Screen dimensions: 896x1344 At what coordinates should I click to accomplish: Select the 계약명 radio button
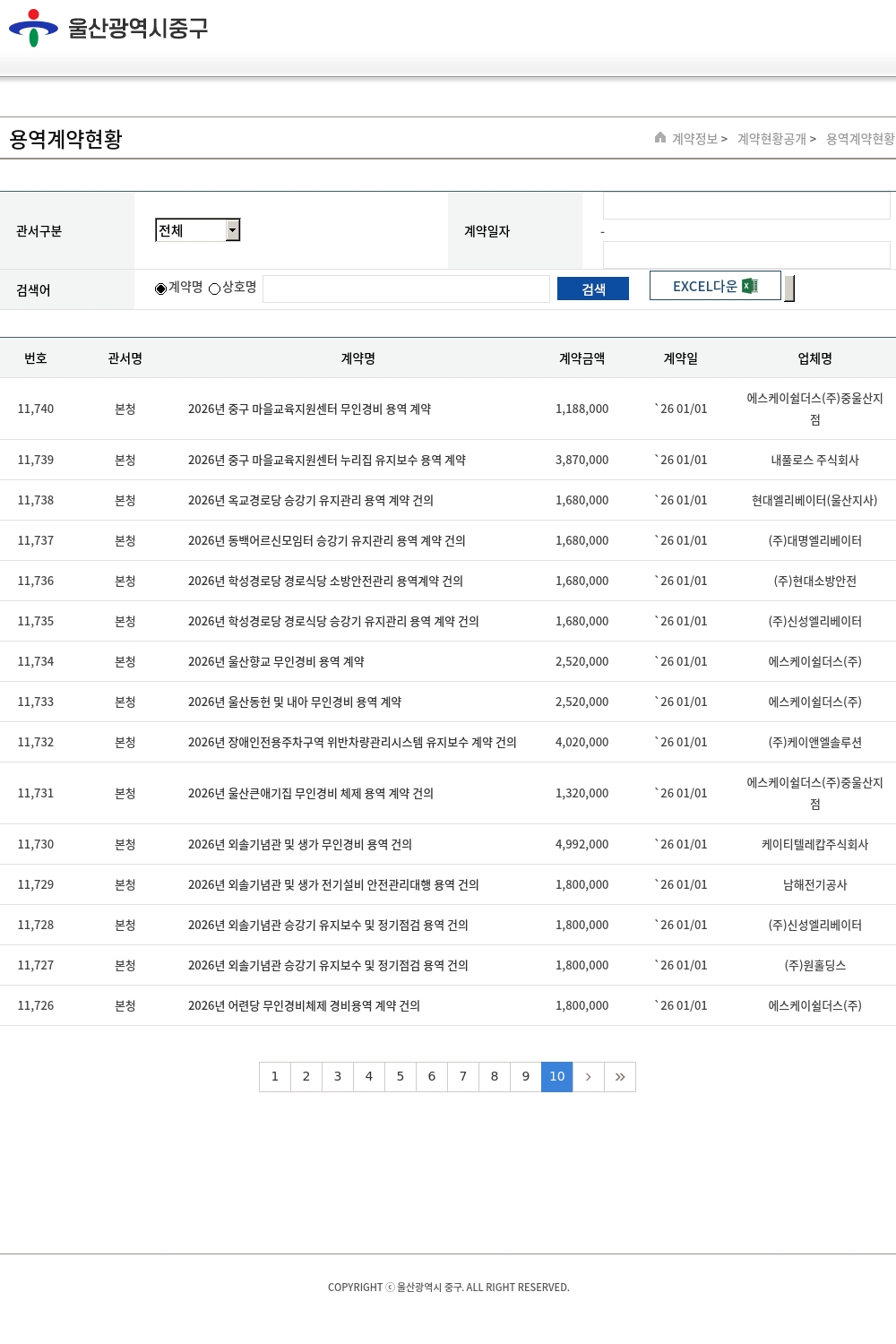[161, 289]
